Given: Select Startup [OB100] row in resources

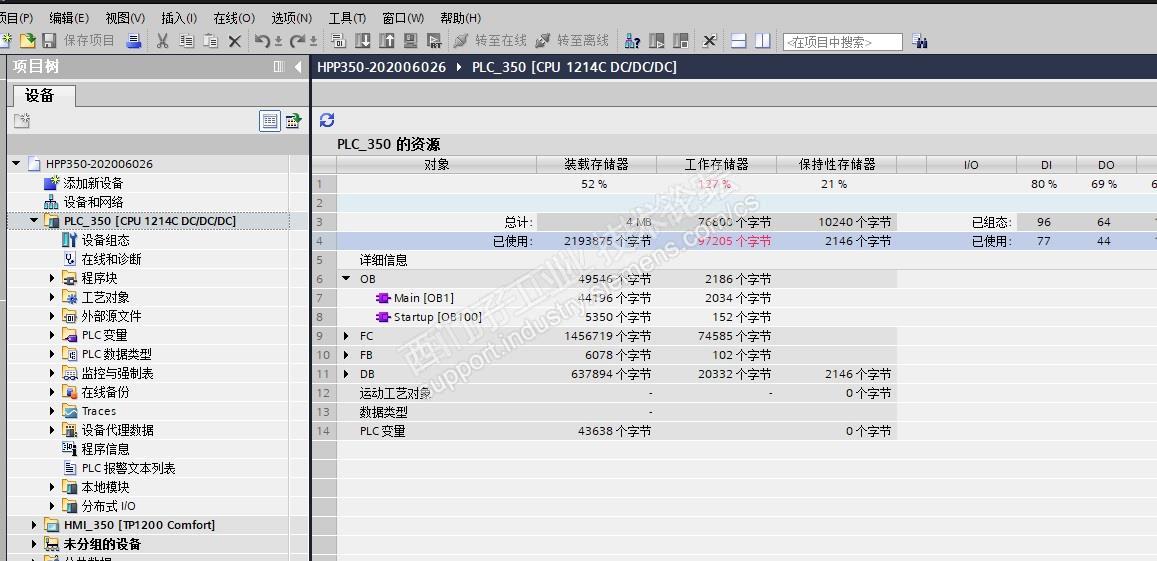Looking at the screenshot, I should (429, 317).
